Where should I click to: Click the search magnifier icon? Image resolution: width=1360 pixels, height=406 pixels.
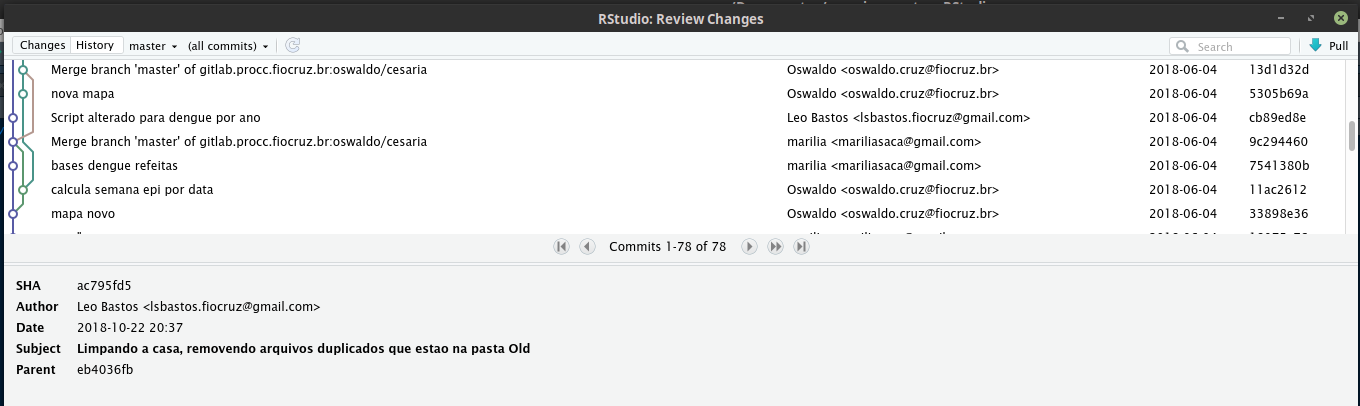click(1184, 46)
